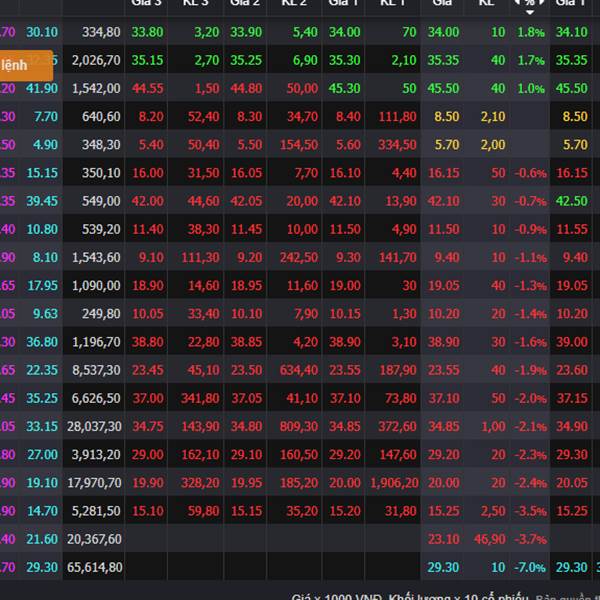Click the green change value '1.8%'
600x600 pixels.
tap(531, 32)
